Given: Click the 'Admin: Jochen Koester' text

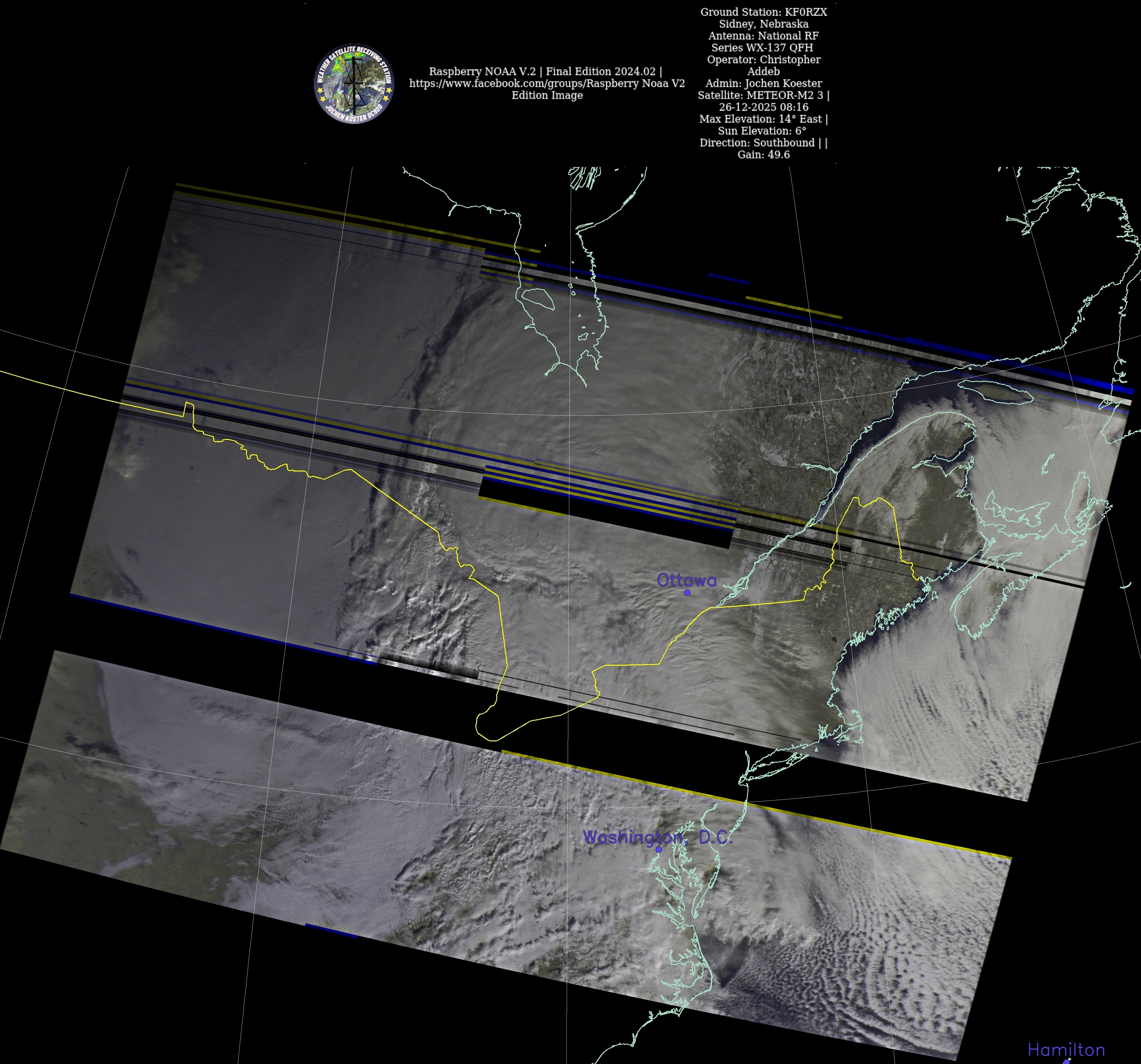Looking at the screenshot, I should click(x=763, y=83).
